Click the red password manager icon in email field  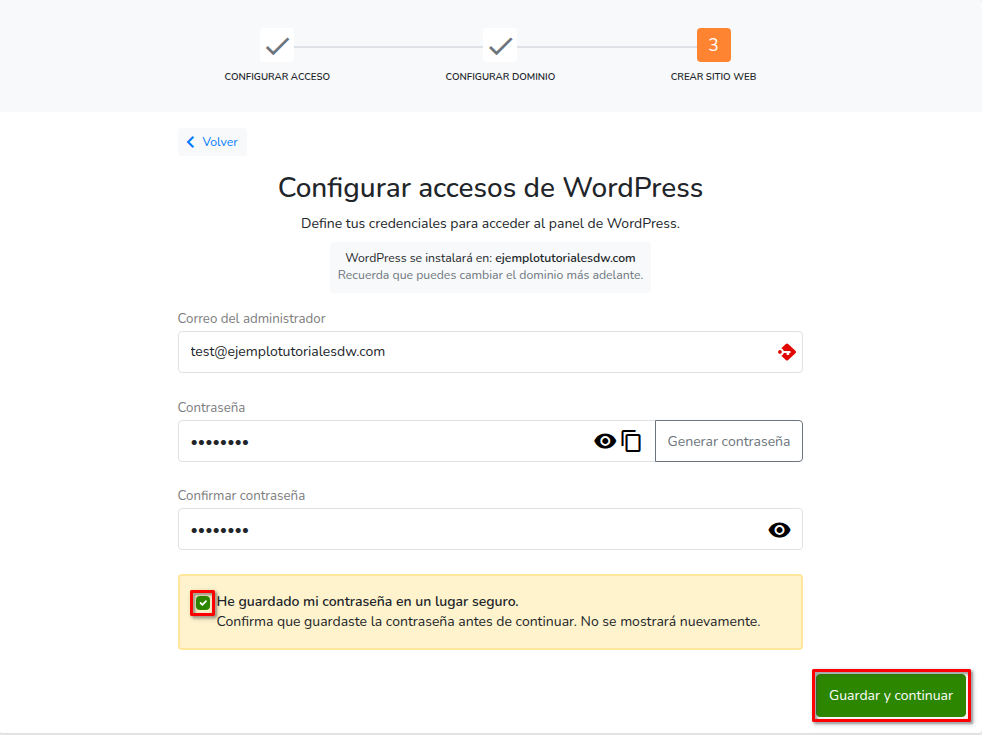786,352
